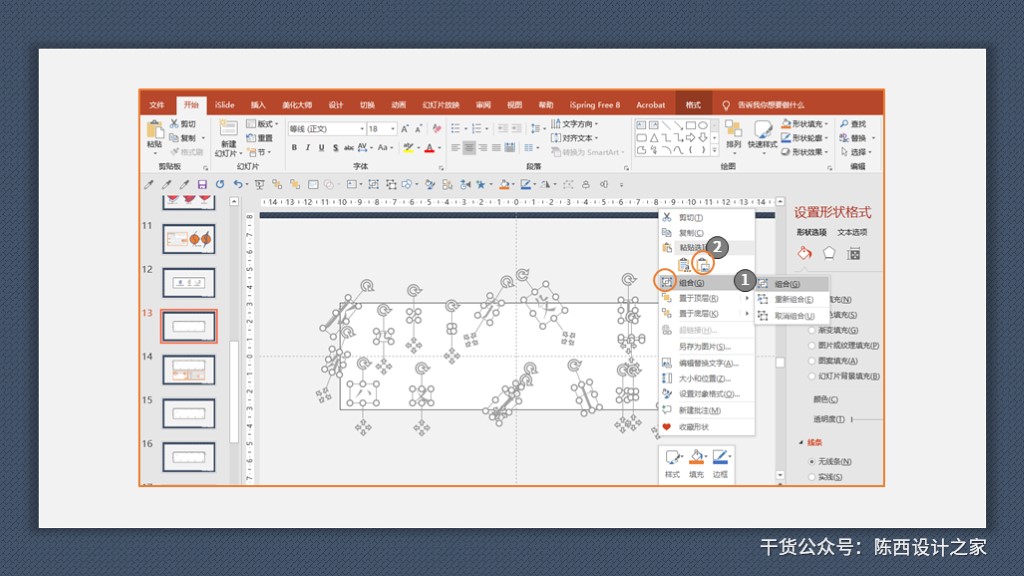
Task: Click the increase font size icon
Action: (x=405, y=129)
